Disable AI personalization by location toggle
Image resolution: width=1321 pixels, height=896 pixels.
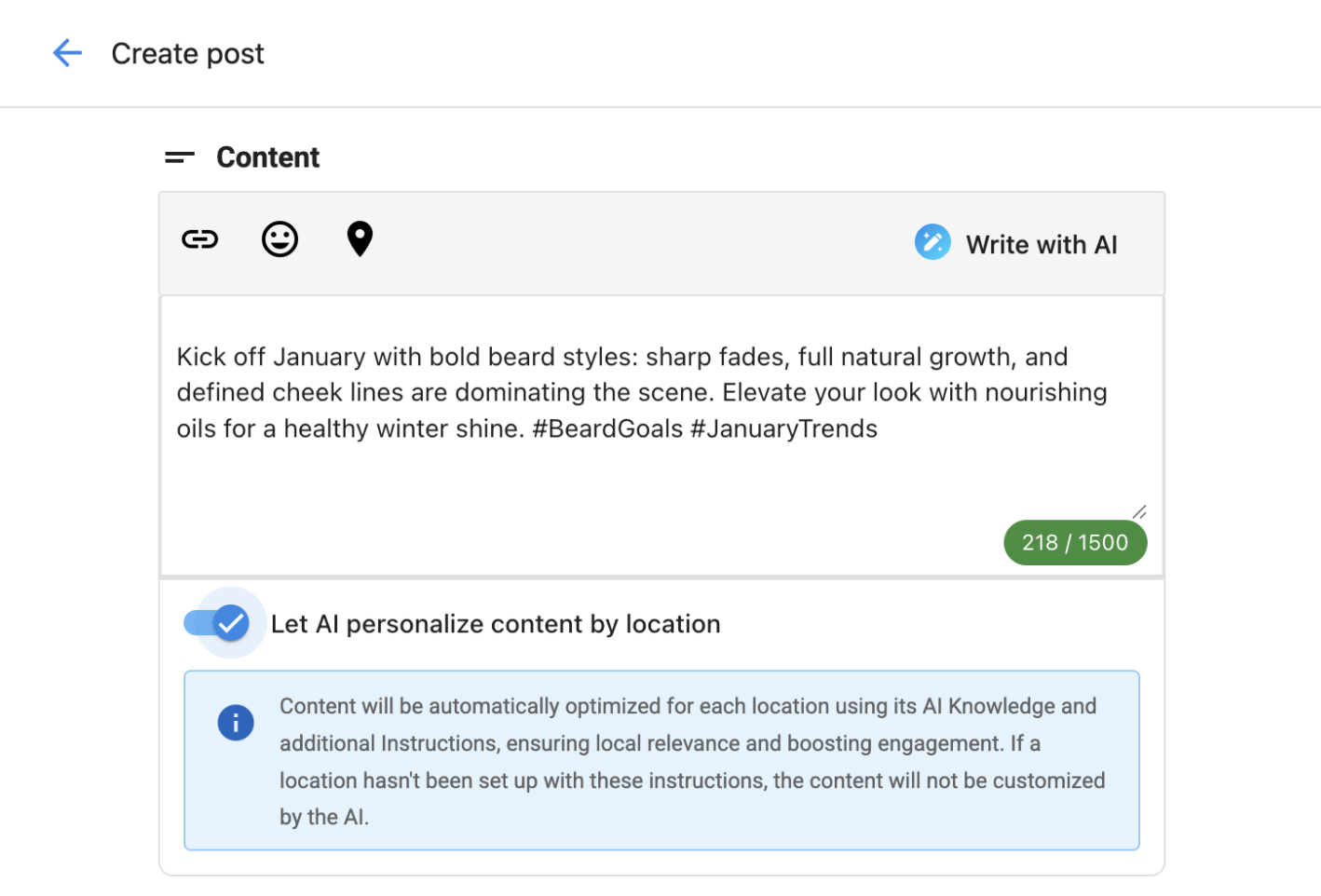(218, 623)
